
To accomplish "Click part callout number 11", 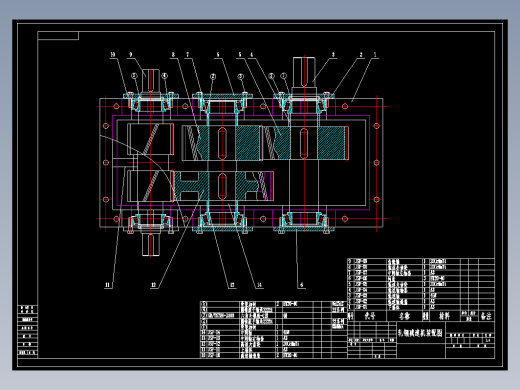I will 107,285.
